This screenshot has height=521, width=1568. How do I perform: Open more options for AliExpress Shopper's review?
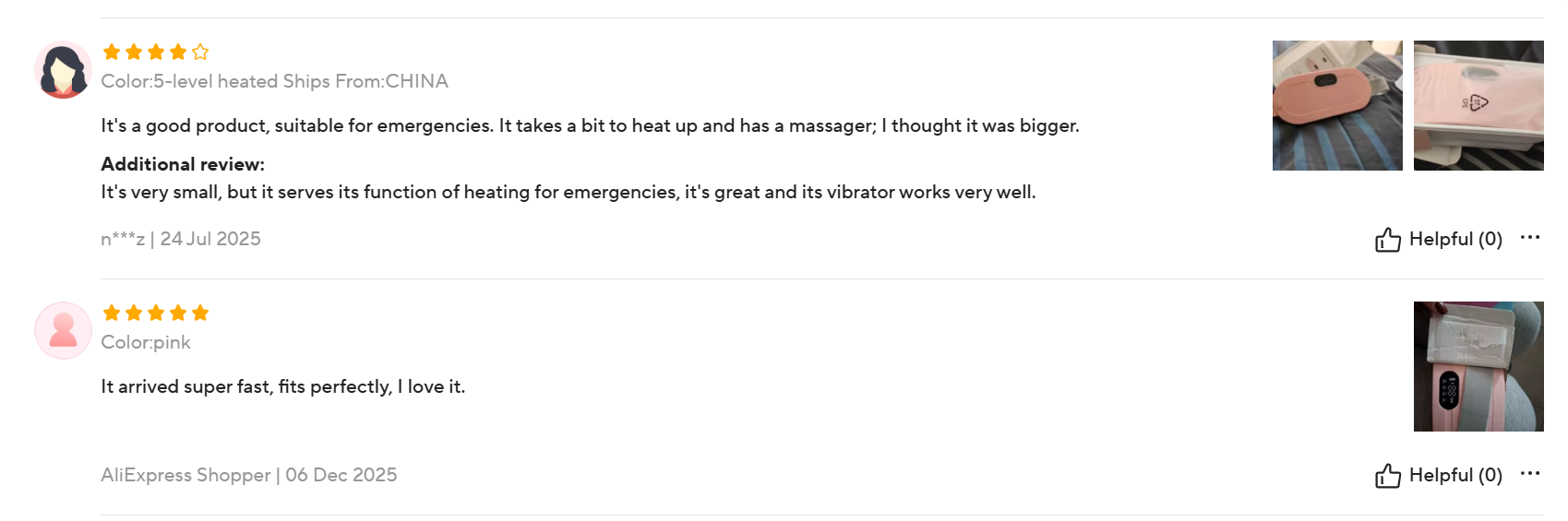pos(1529,474)
